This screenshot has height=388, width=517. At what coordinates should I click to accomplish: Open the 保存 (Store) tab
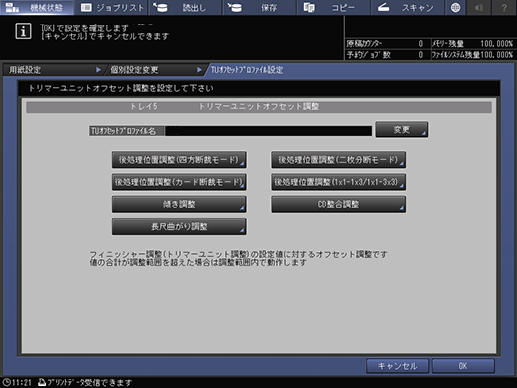tap(259, 7)
